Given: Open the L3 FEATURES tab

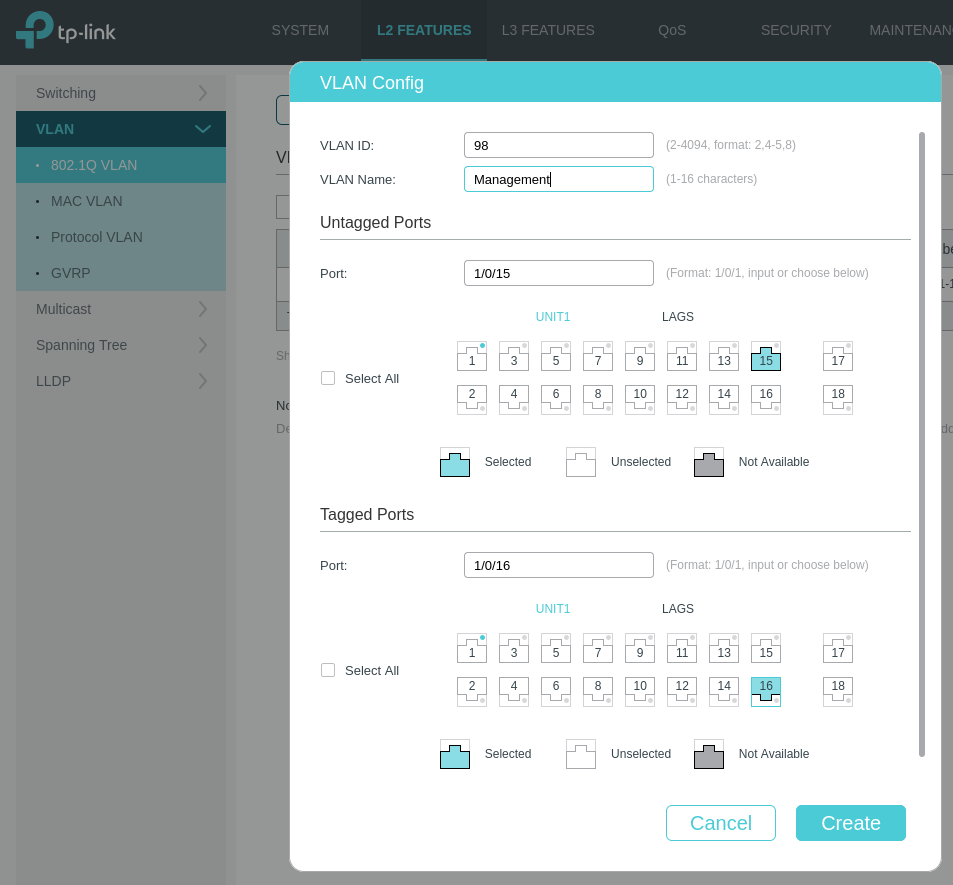Looking at the screenshot, I should 548,30.
